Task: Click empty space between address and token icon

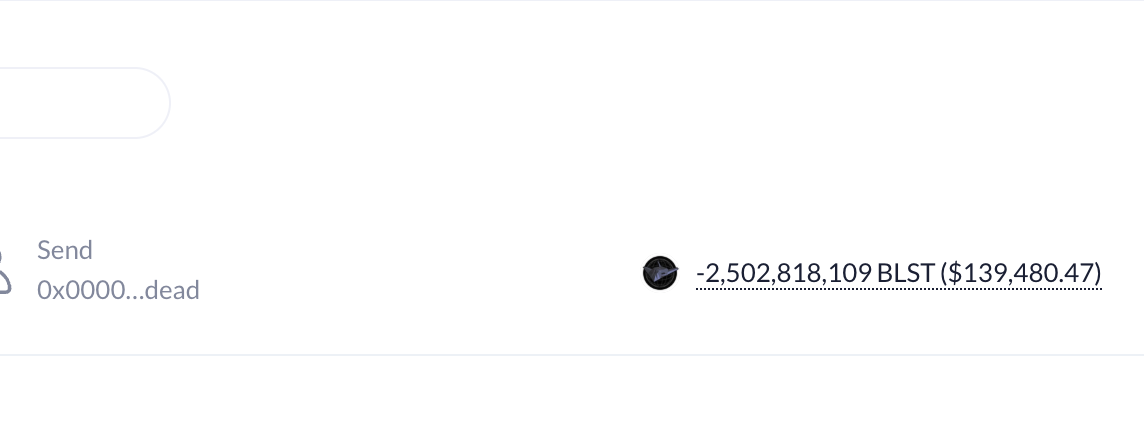Action: click(420, 273)
